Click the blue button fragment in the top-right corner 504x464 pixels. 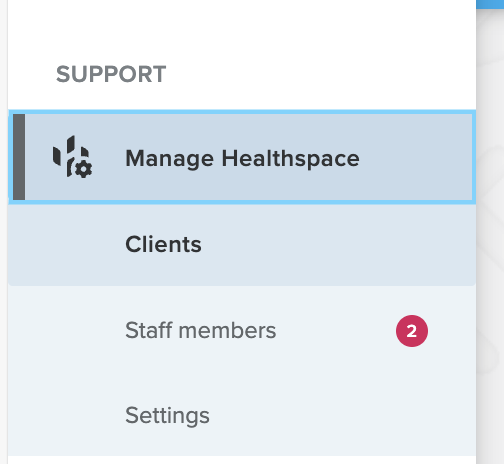(490, 4)
